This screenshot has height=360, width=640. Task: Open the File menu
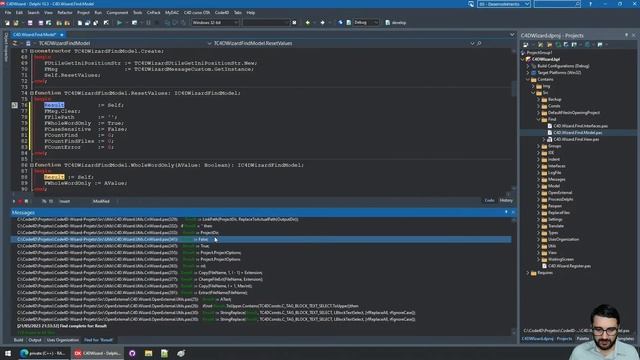(8, 13)
